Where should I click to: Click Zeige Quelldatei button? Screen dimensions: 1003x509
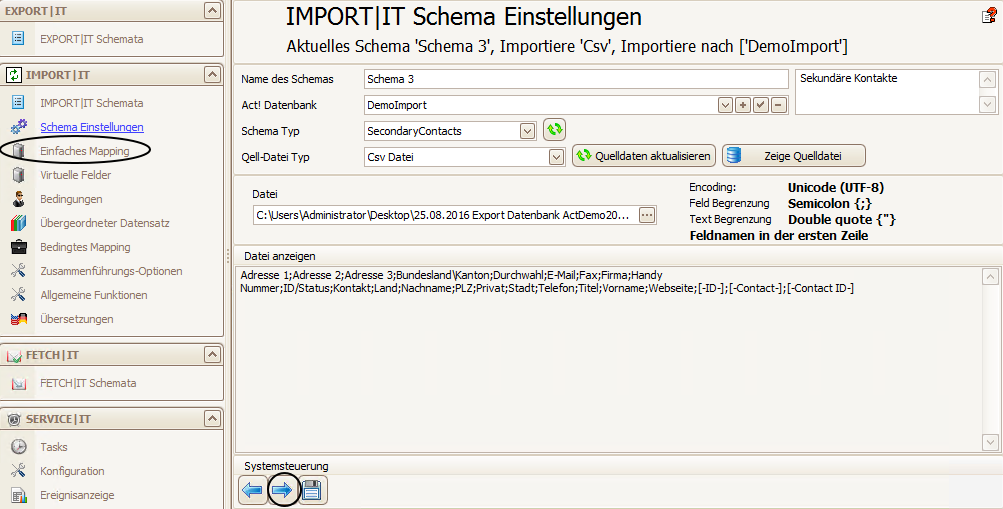click(x=794, y=156)
